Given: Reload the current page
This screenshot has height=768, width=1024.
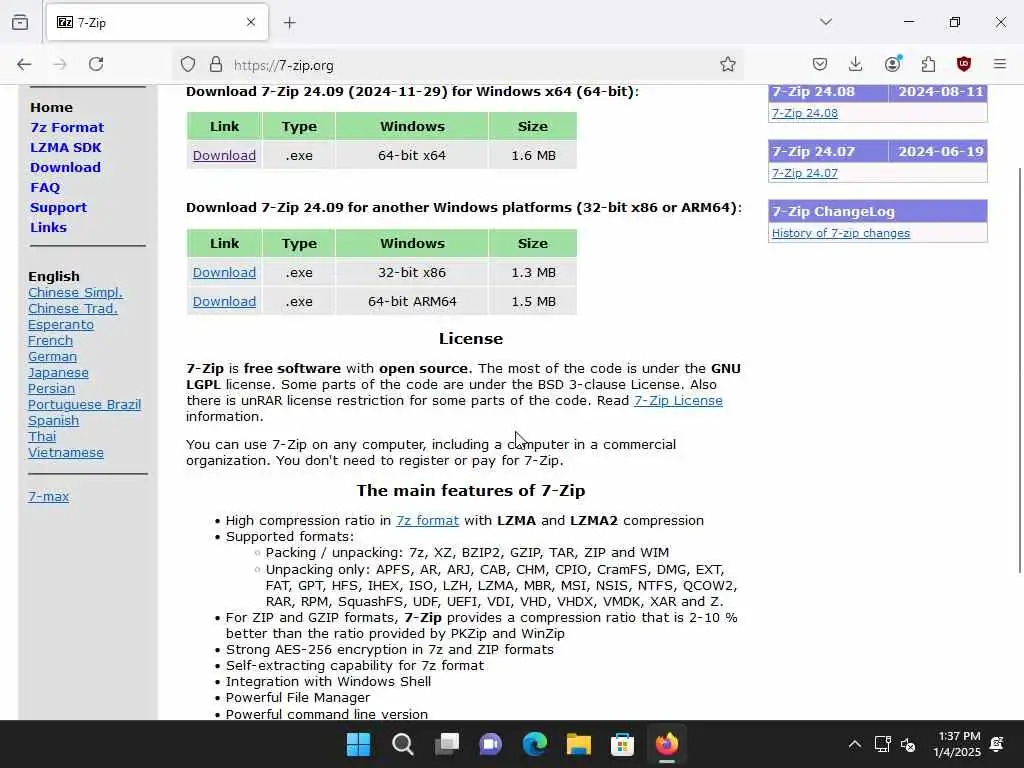Looking at the screenshot, I should pyautogui.click(x=96, y=64).
